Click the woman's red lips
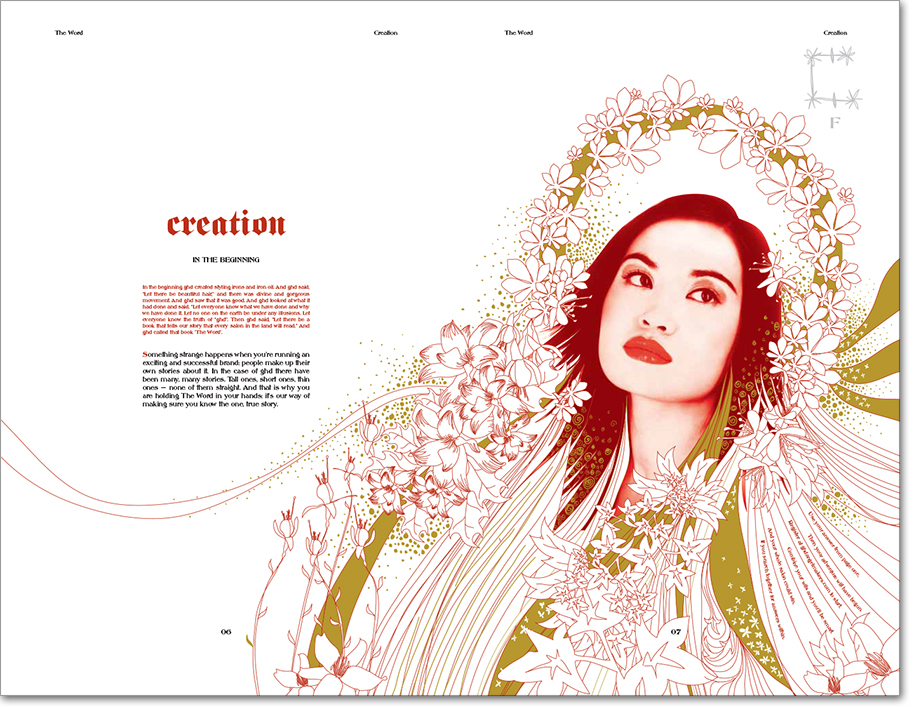The image size is (915, 710). [x=647, y=351]
